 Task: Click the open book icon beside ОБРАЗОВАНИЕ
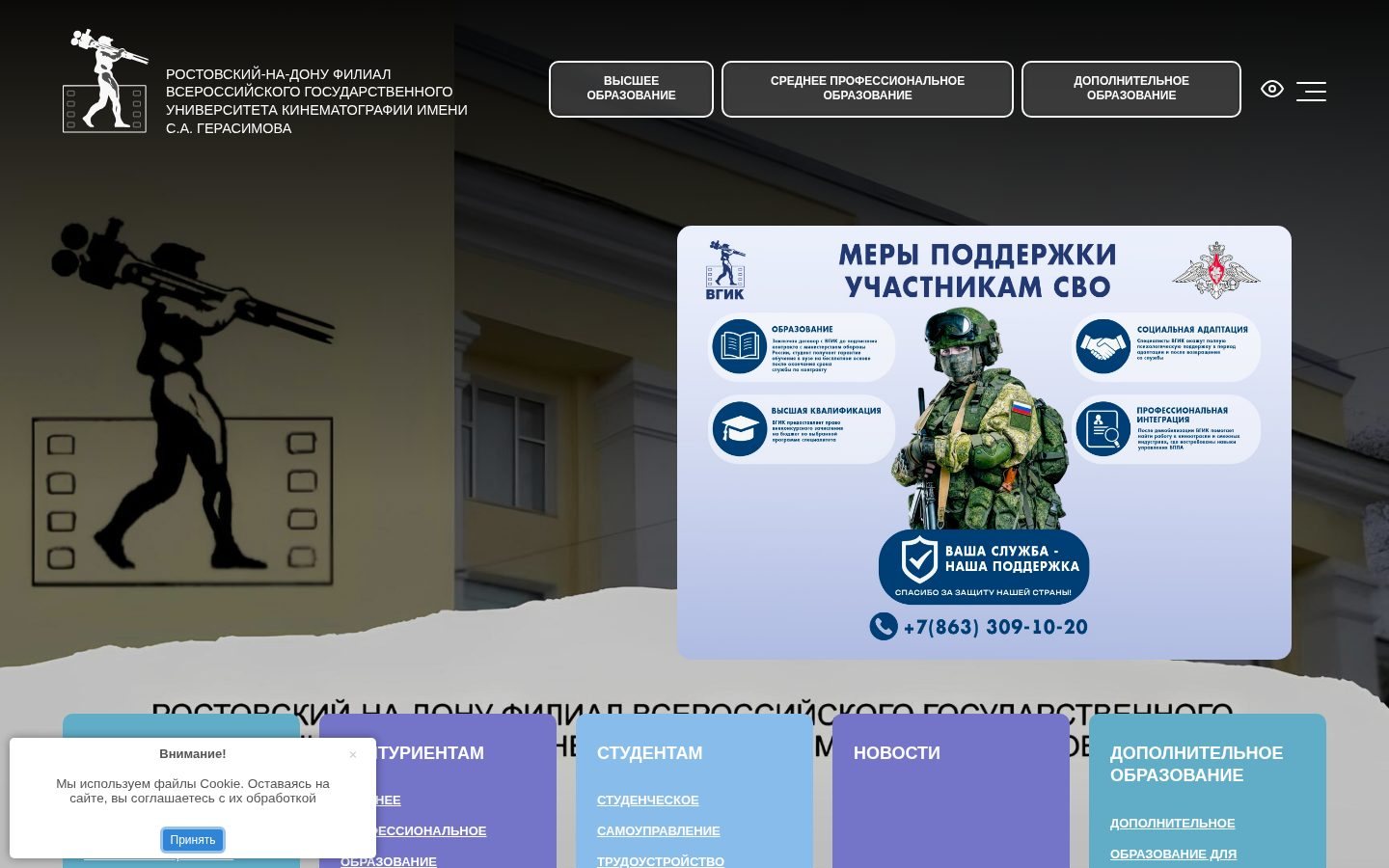click(740, 346)
